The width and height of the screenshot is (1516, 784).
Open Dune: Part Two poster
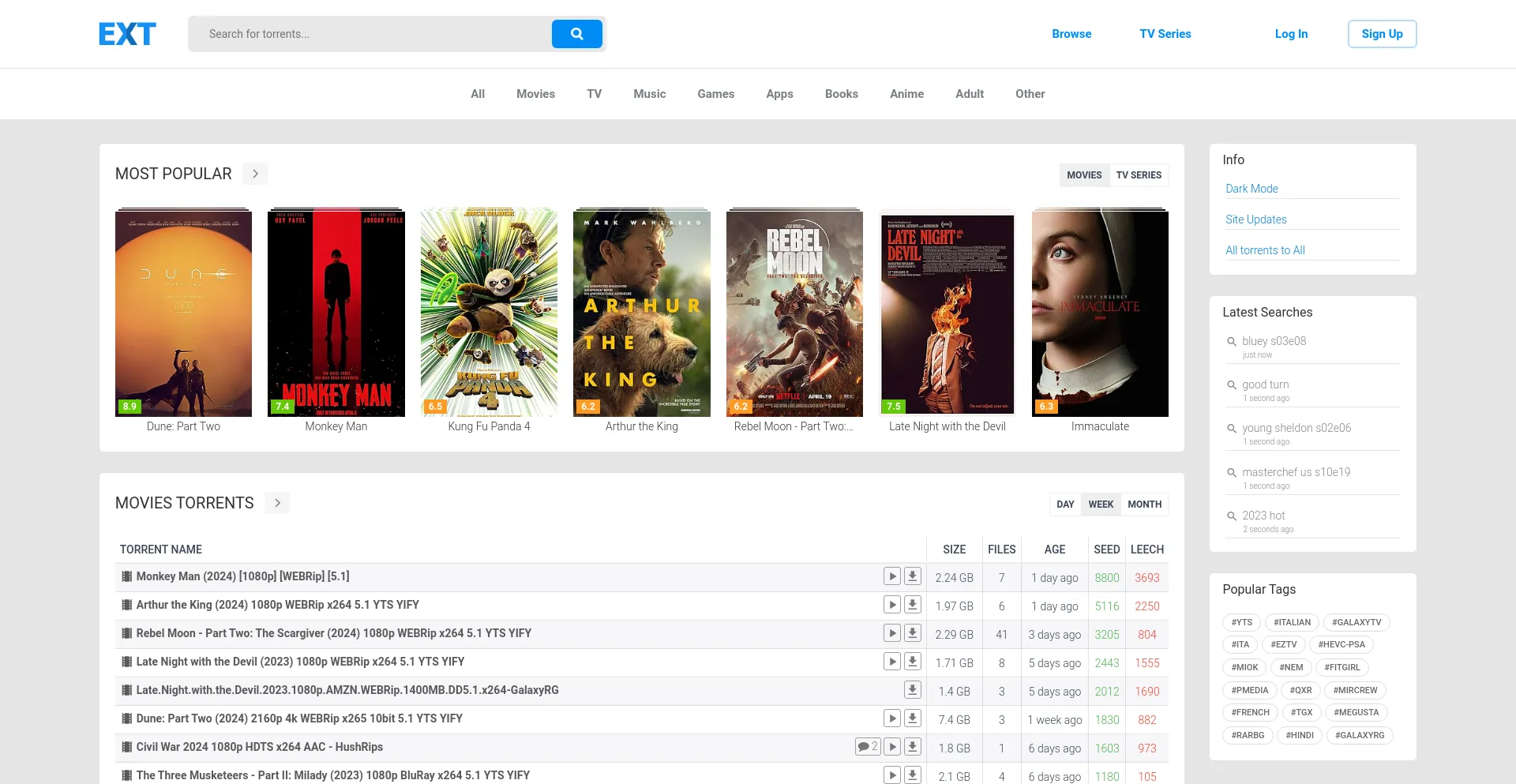(183, 313)
